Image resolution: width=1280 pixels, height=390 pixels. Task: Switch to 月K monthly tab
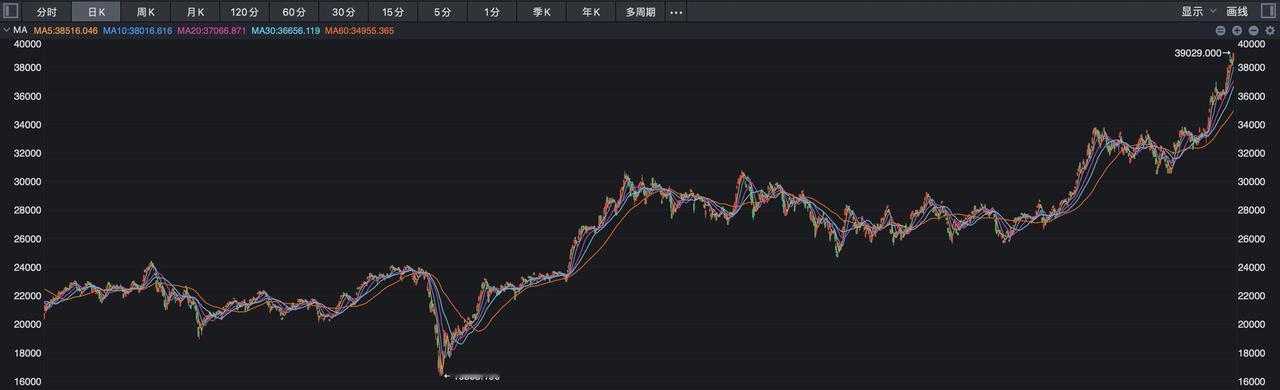tap(195, 12)
